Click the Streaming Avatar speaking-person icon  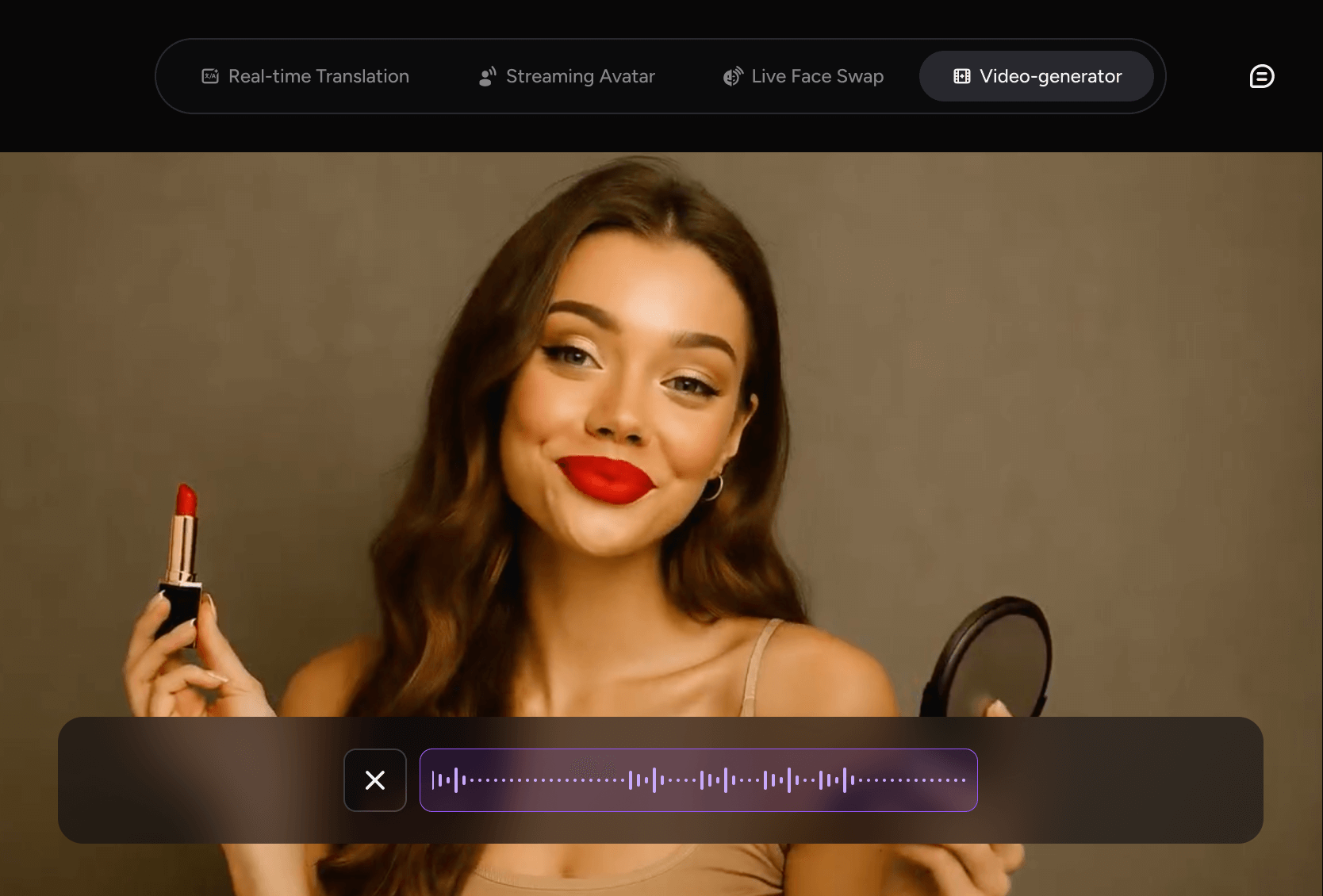click(488, 76)
